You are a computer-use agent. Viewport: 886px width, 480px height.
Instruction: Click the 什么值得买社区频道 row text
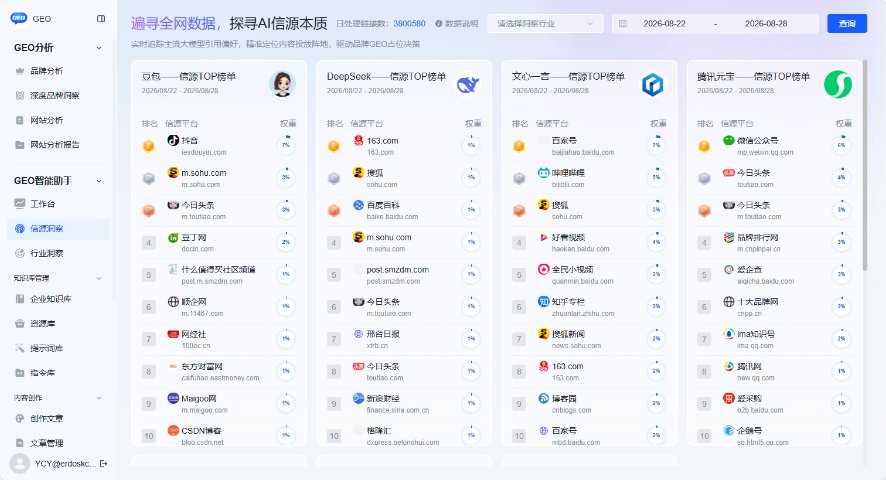(218, 270)
